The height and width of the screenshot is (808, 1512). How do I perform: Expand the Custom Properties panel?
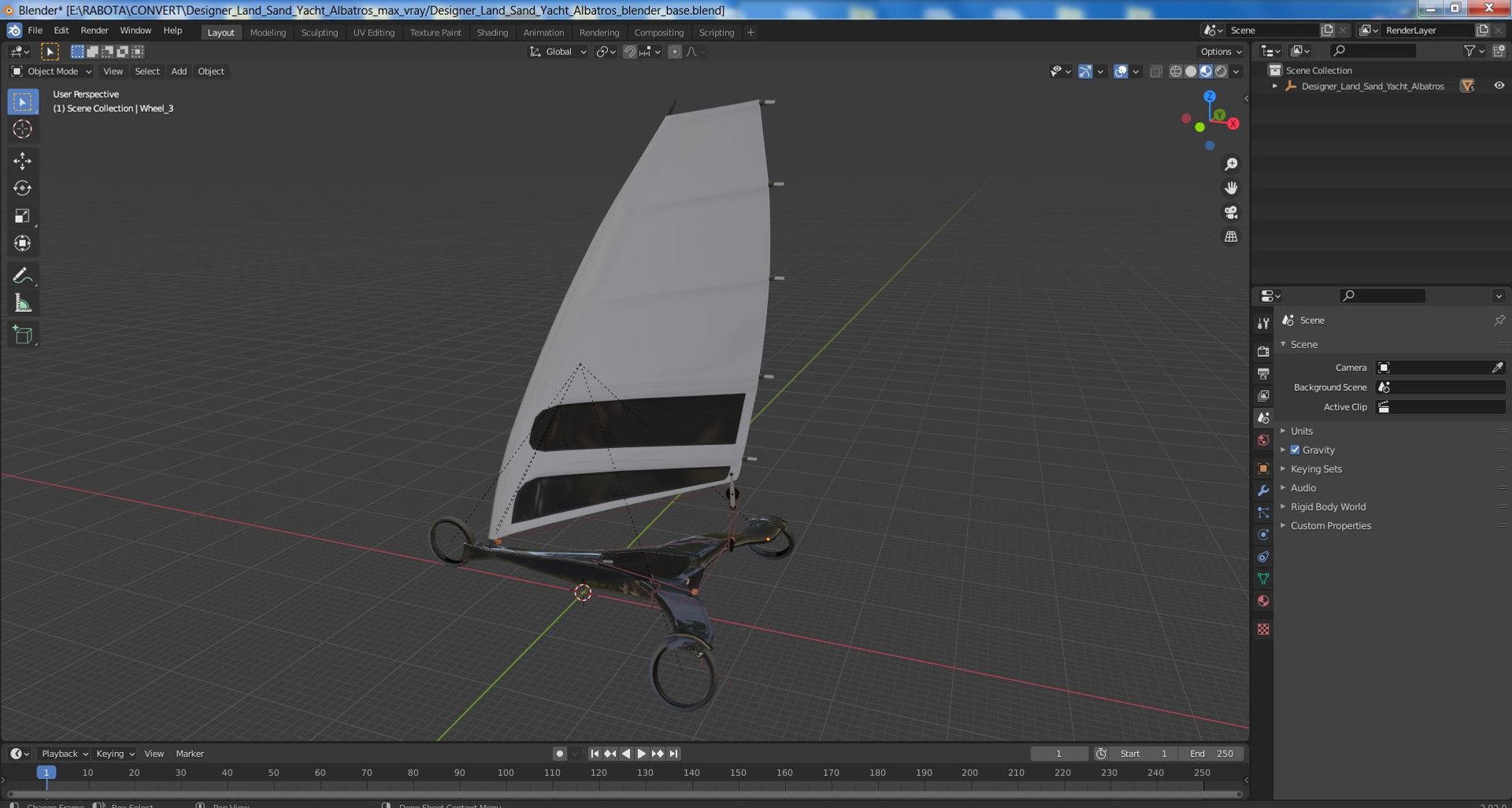1330,525
